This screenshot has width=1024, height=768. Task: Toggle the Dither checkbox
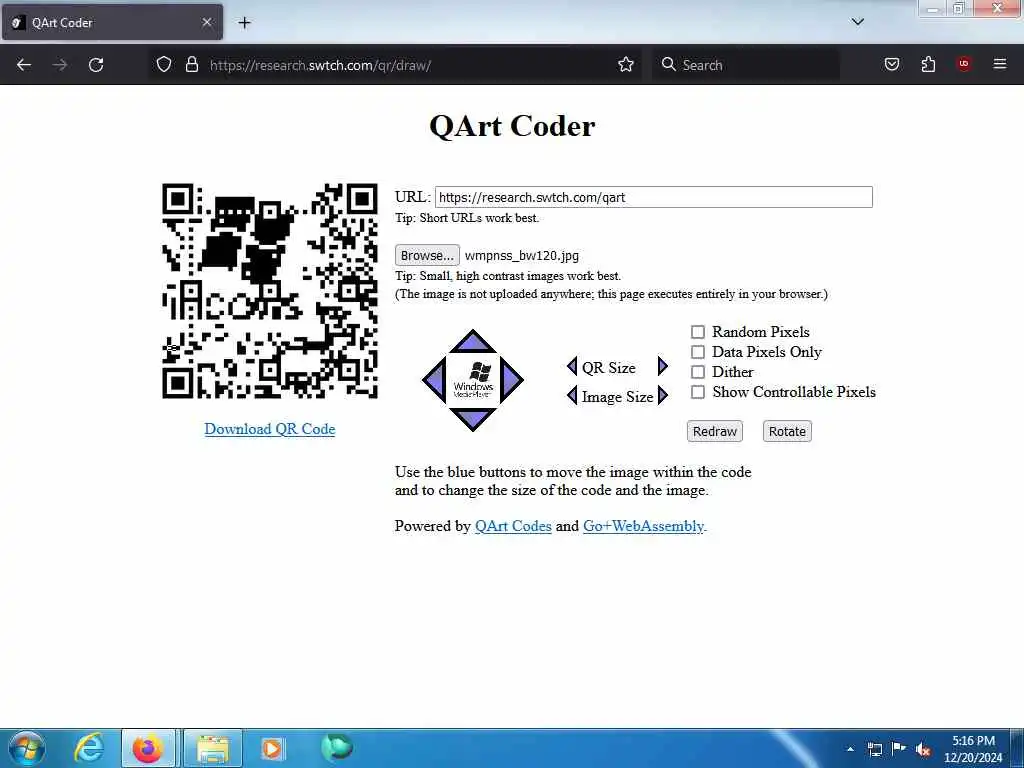pyautogui.click(x=697, y=372)
